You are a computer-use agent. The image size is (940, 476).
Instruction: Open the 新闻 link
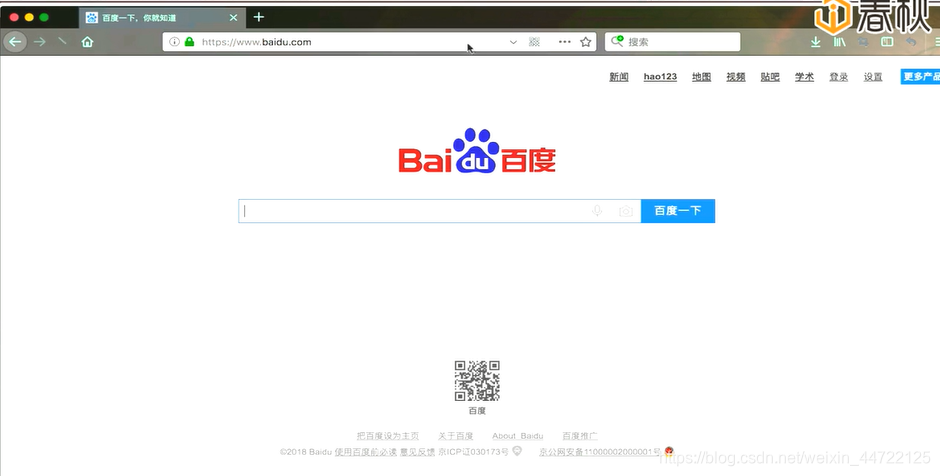click(x=619, y=77)
